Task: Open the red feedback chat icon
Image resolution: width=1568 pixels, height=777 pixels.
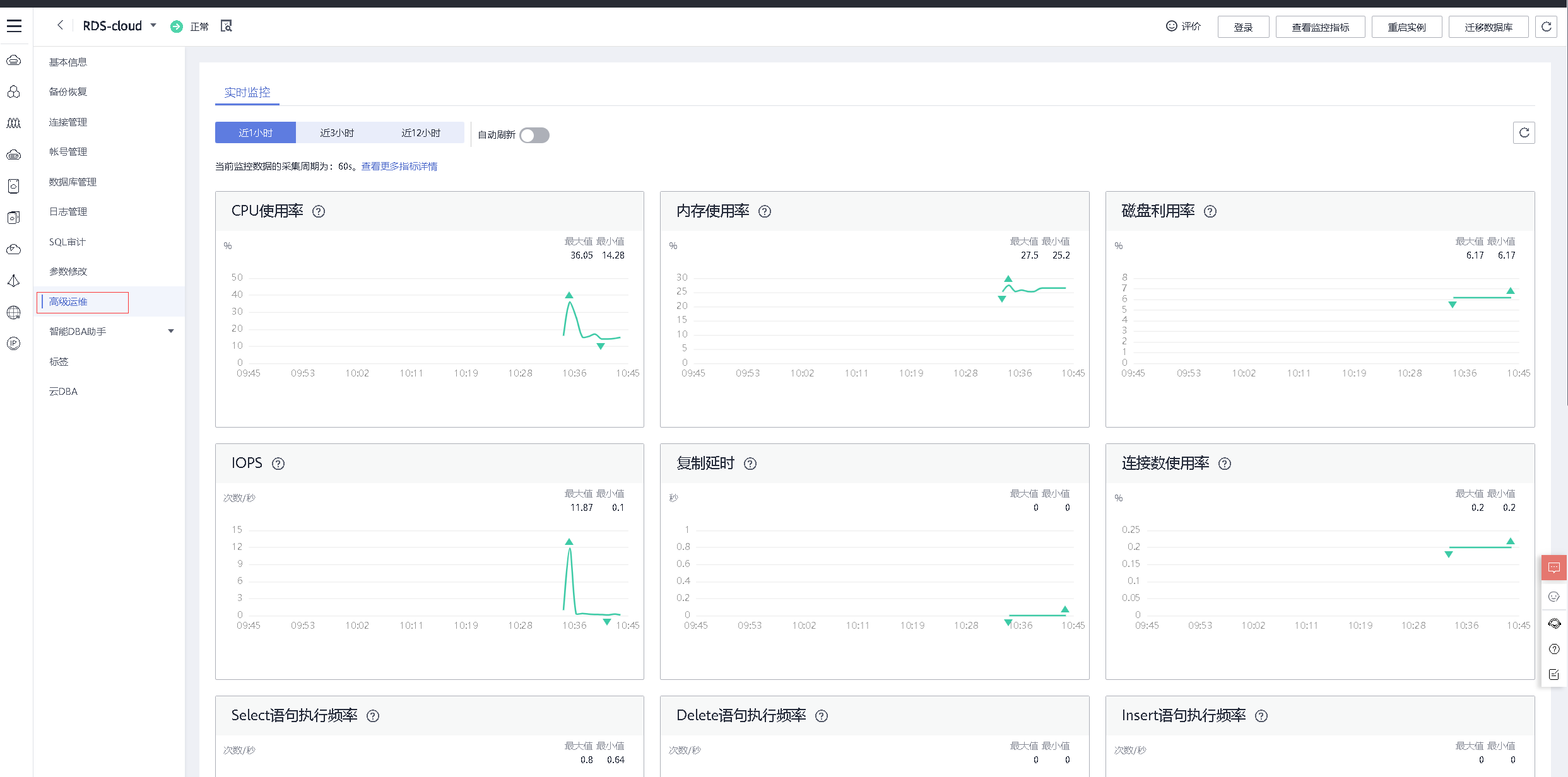Action: tap(1553, 568)
